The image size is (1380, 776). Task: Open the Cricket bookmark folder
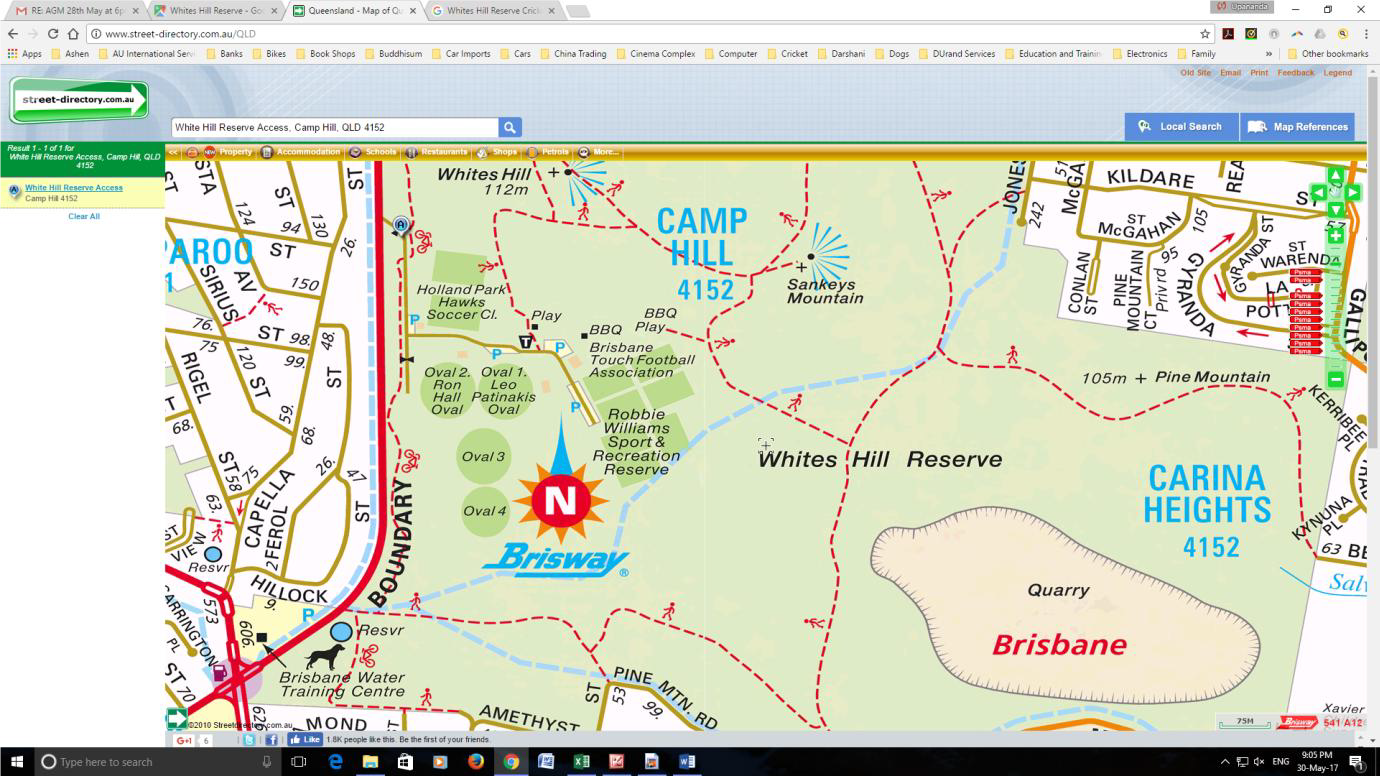coord(788,54)
